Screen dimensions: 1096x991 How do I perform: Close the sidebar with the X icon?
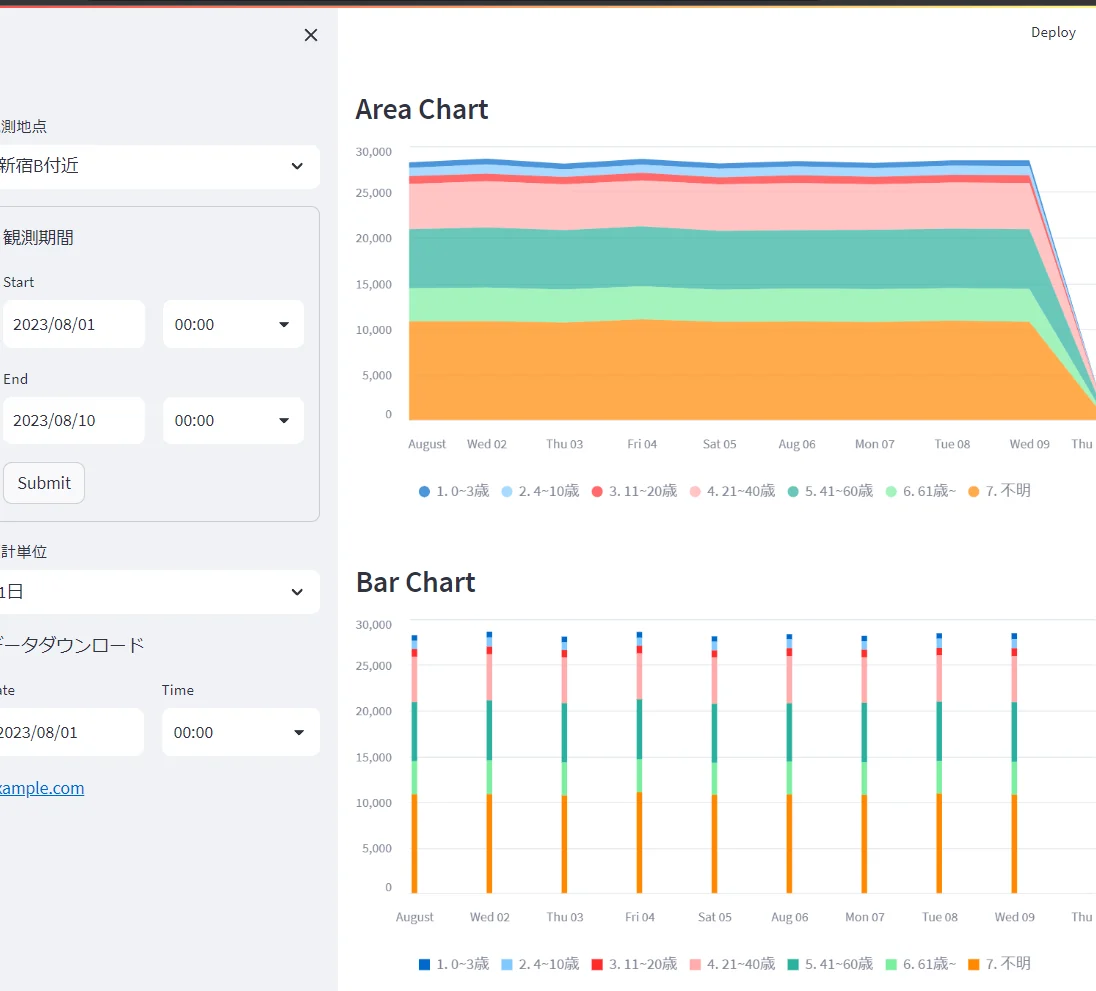tap(311, 35)
